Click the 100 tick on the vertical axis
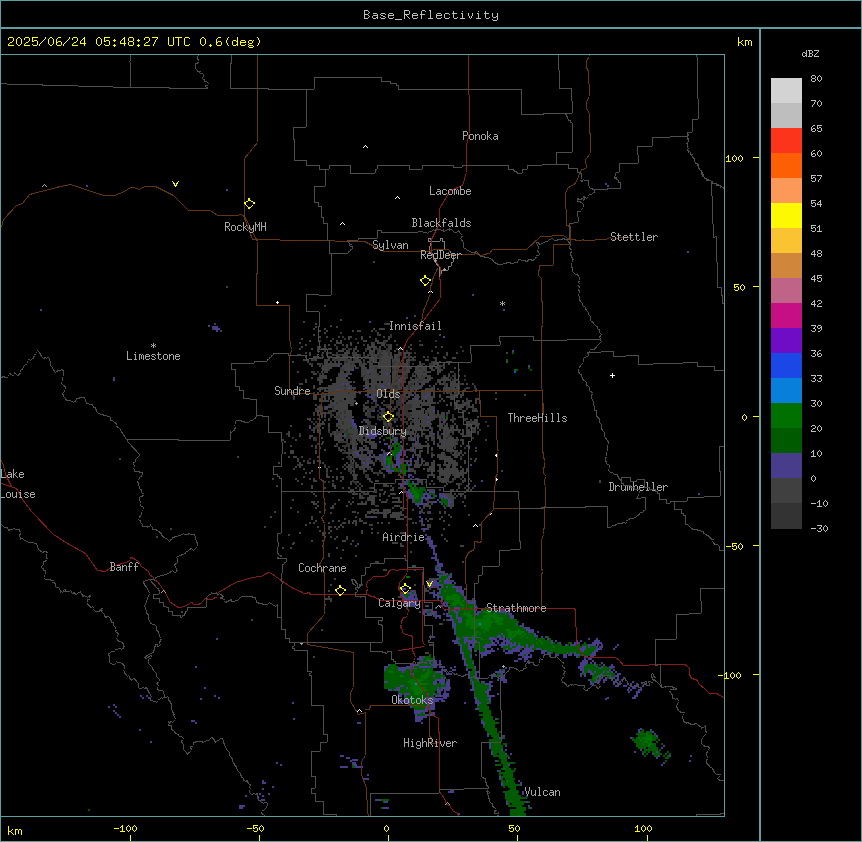The width and height of the screenshot is (862, 842). coord(734,158)
